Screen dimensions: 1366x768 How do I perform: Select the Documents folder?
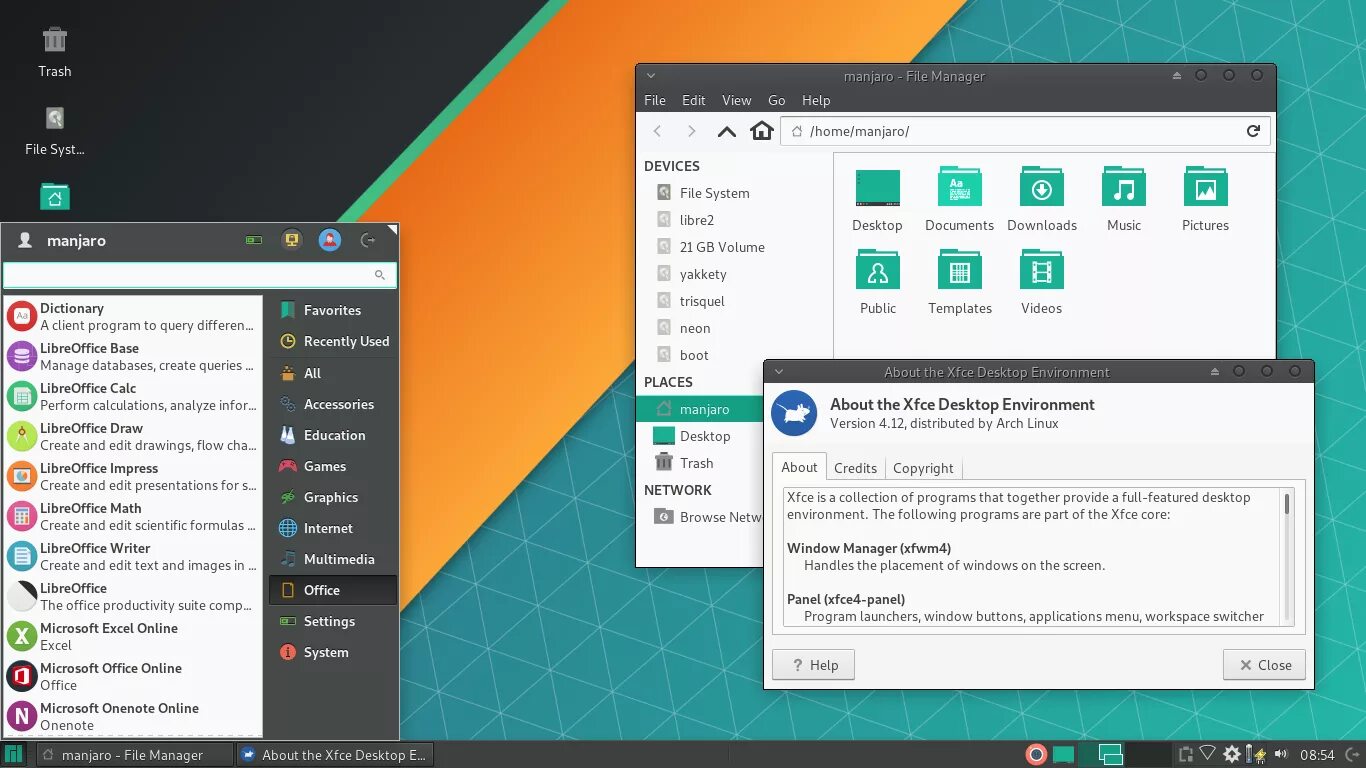point(959,200)
